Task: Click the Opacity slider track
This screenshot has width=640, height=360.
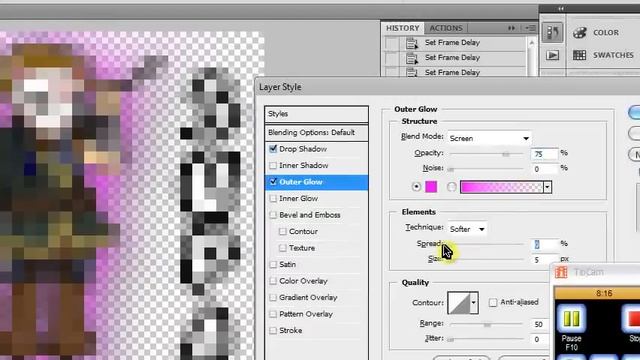Action: [x=486, y=154]
